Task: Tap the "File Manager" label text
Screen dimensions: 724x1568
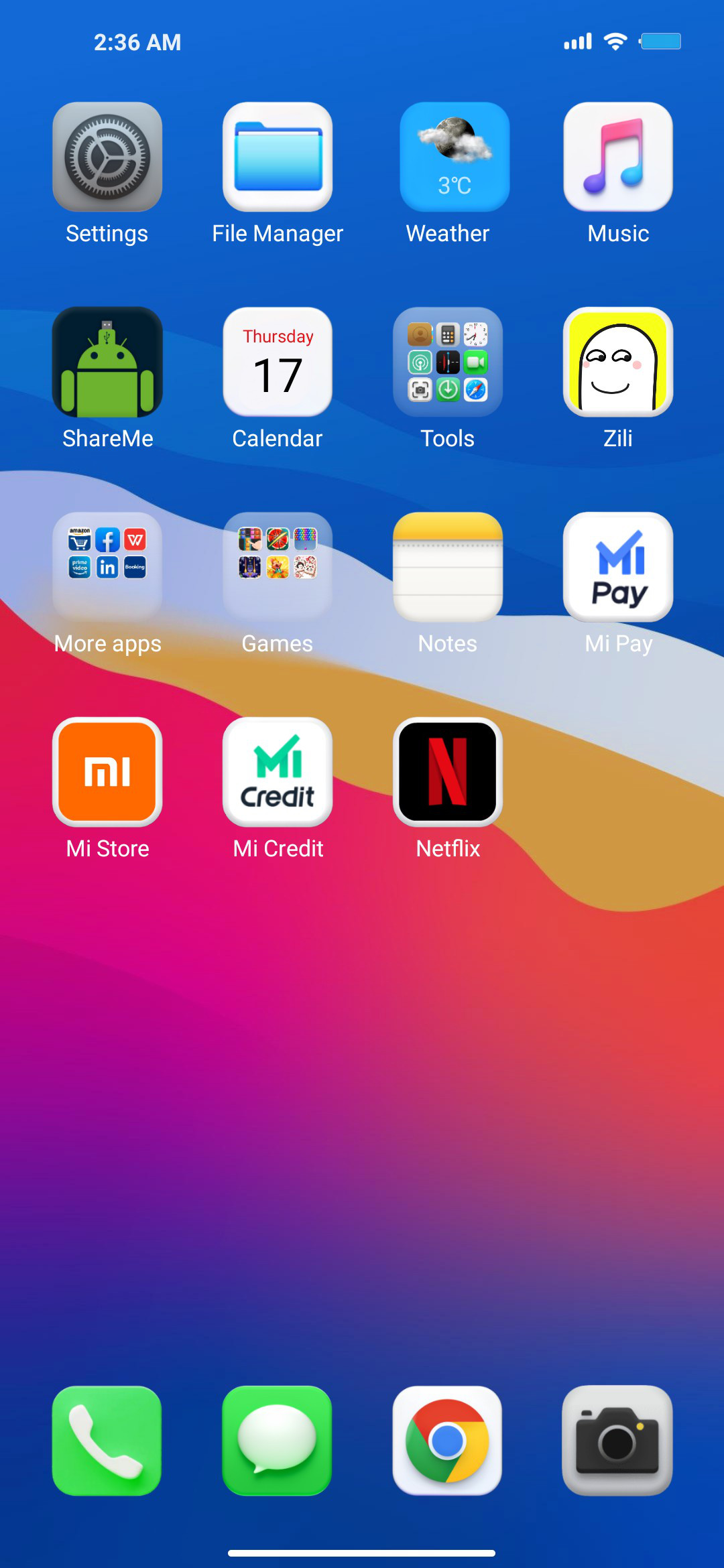Action: [x=278, y=234]
